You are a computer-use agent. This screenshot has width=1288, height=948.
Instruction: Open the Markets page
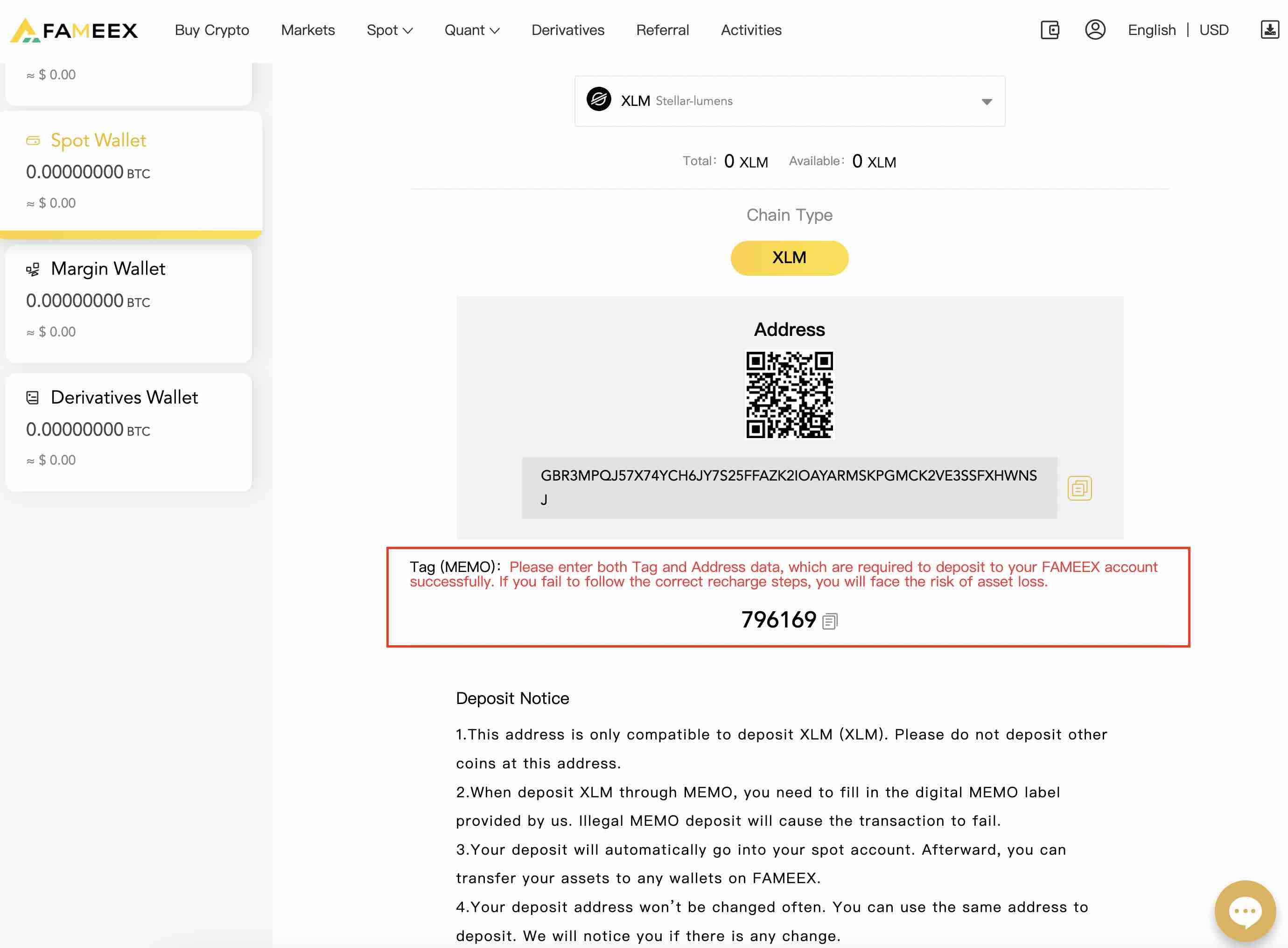308,30
